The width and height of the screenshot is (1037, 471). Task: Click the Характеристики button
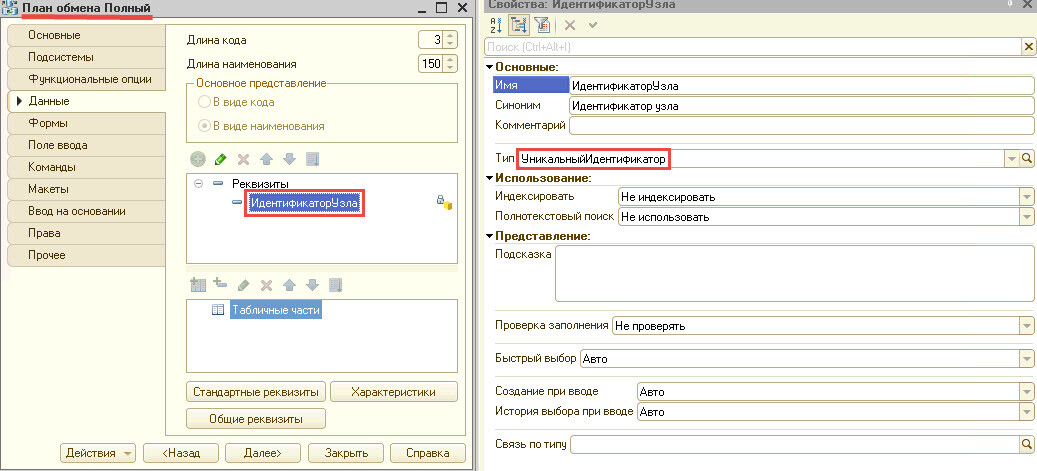click(x=394, y=392)
